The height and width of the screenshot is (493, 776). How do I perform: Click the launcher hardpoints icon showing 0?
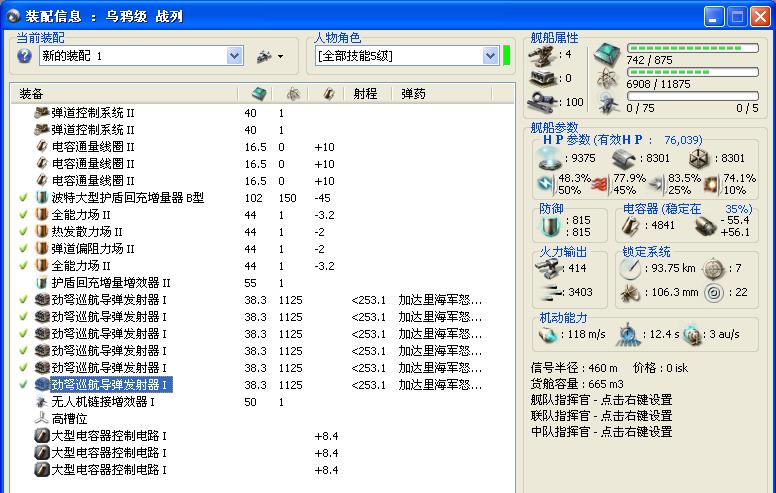[544, 78]
